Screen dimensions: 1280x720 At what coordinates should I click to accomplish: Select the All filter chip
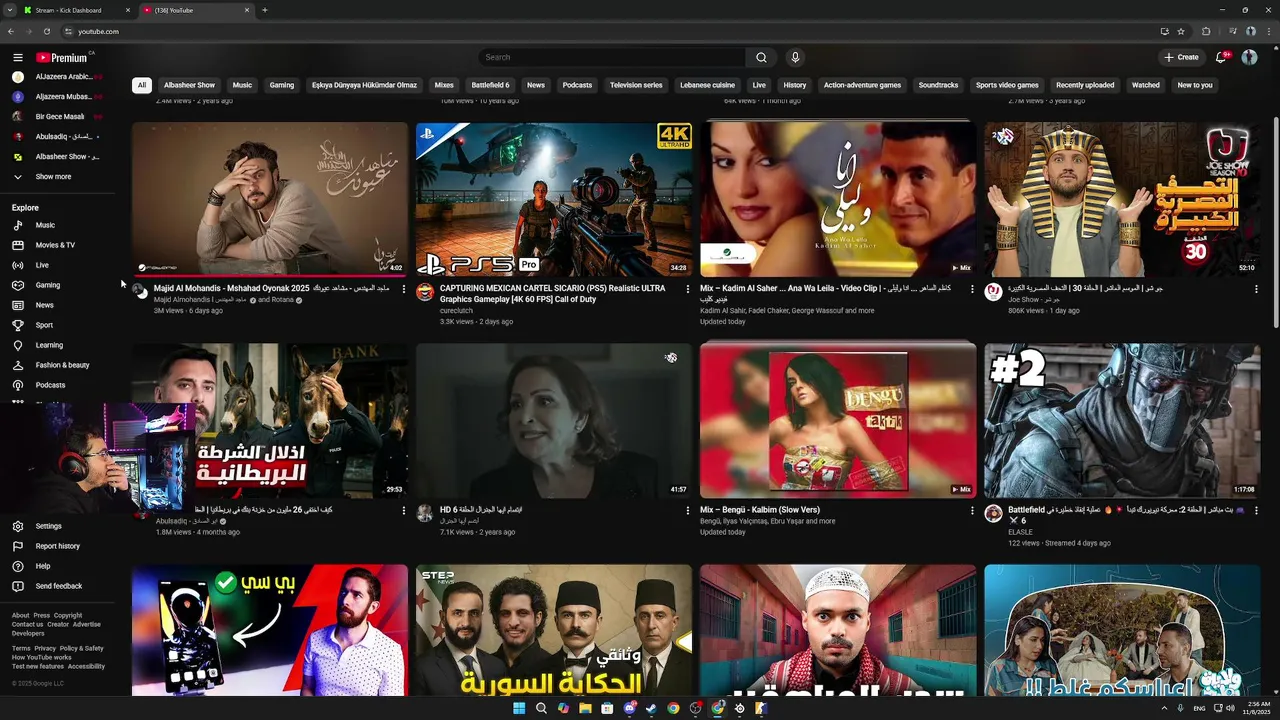[142, 85]
